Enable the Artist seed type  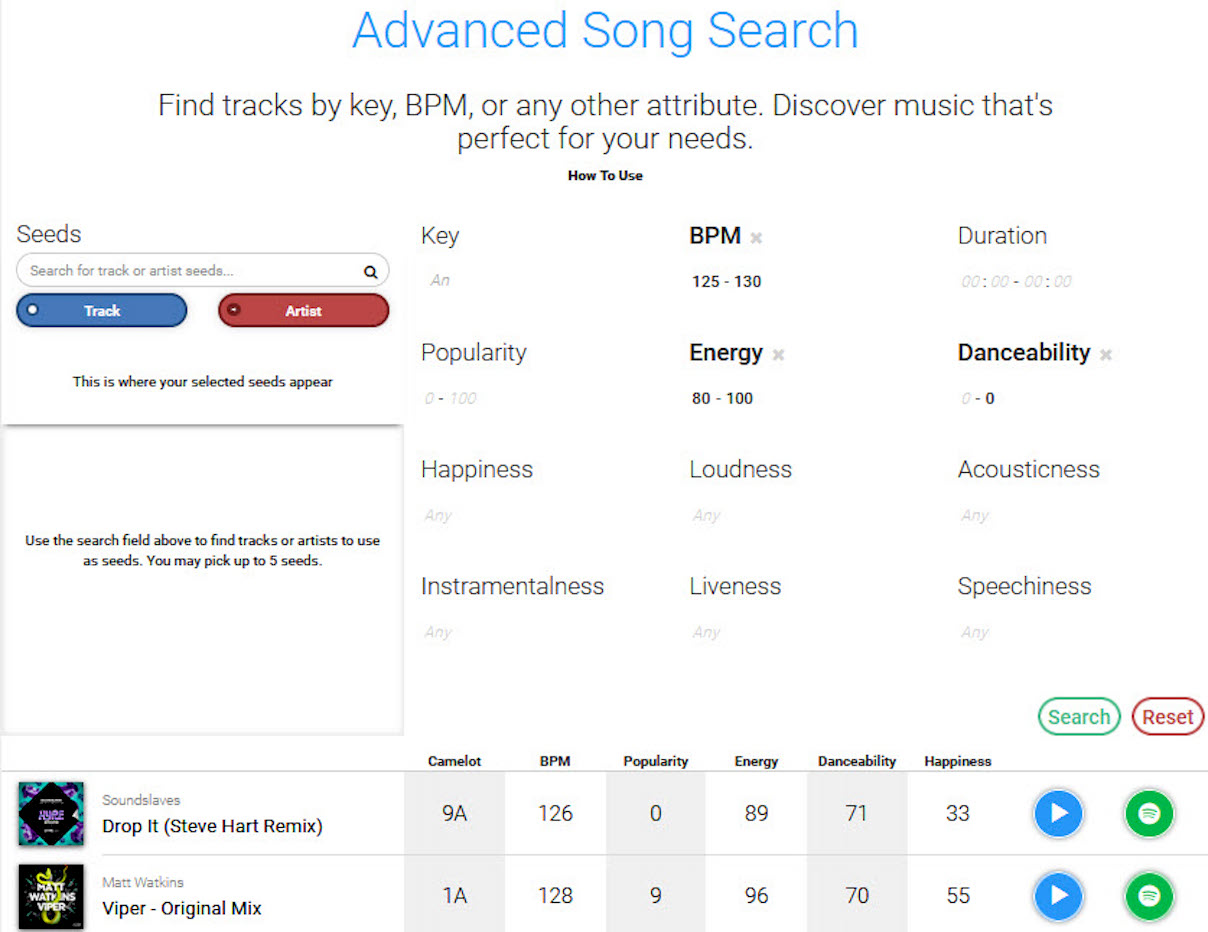click(x=302, y=310)
